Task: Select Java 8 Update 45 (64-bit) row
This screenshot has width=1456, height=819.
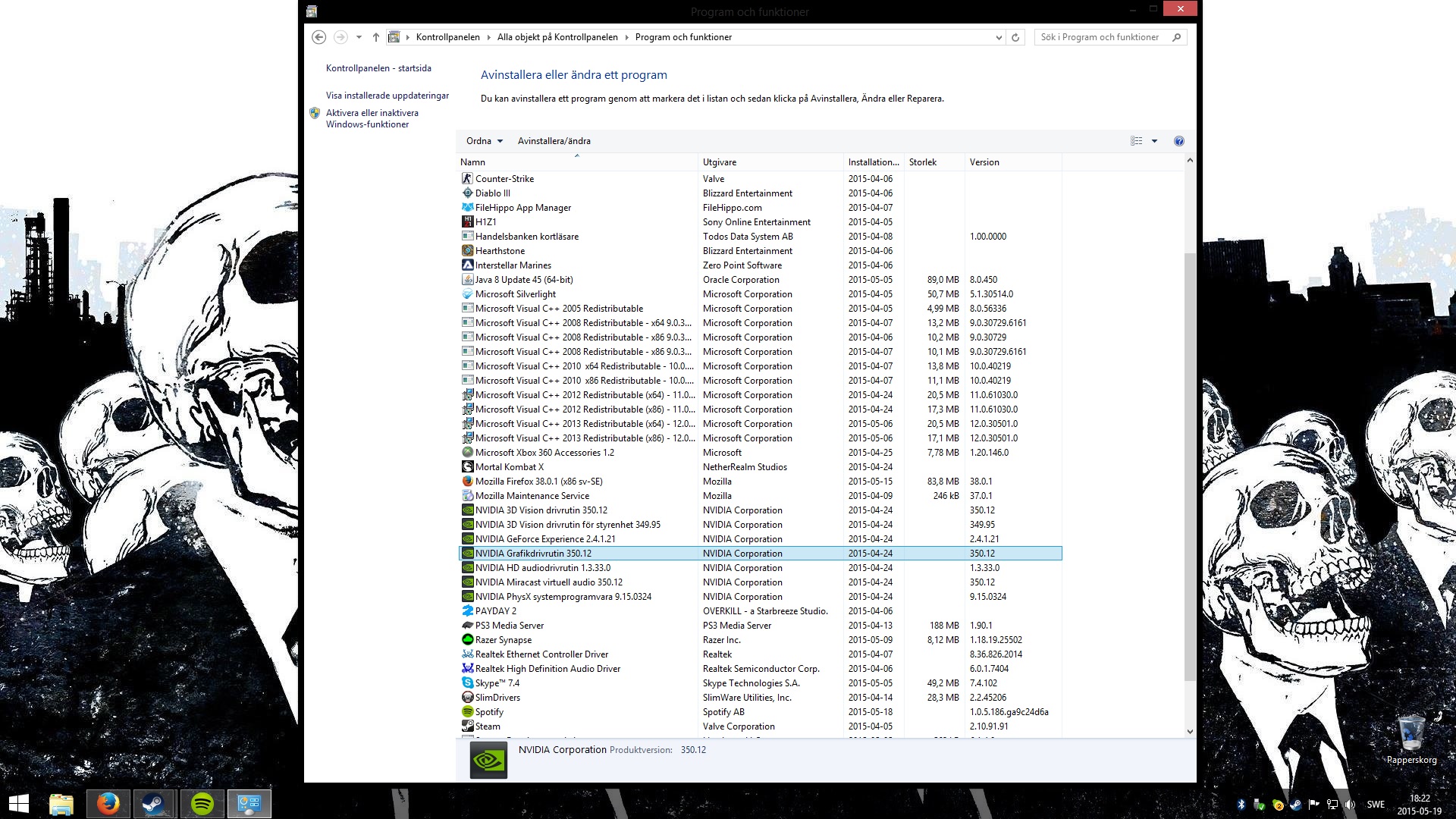Action: tap(760, 280)
